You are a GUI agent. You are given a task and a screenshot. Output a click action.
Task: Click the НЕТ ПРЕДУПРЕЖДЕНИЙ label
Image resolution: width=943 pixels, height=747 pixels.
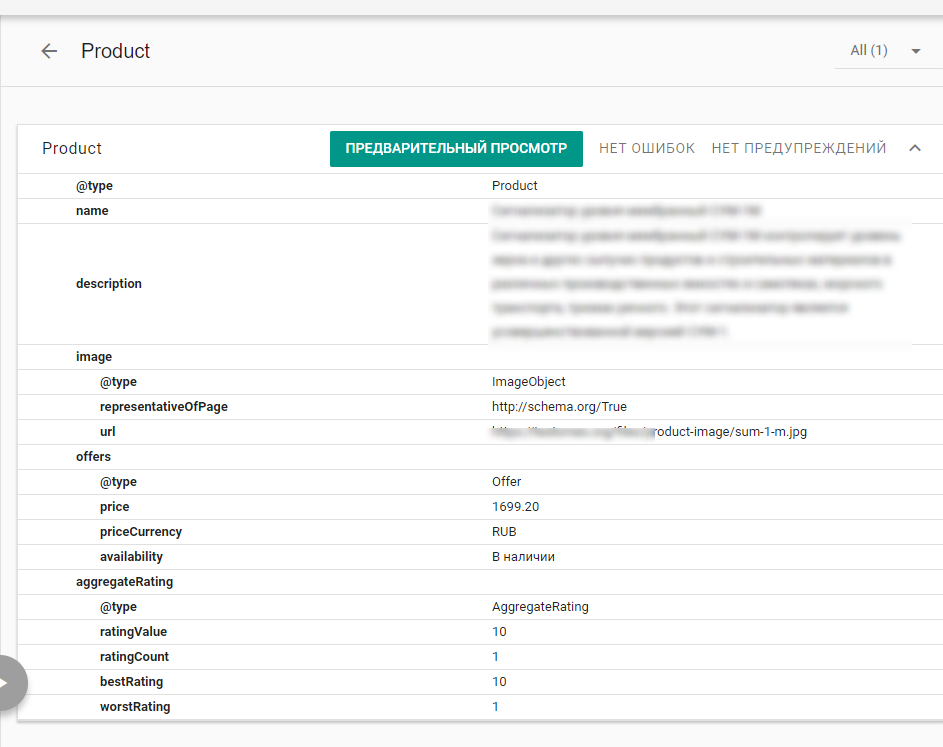click(x=798, y=148)
